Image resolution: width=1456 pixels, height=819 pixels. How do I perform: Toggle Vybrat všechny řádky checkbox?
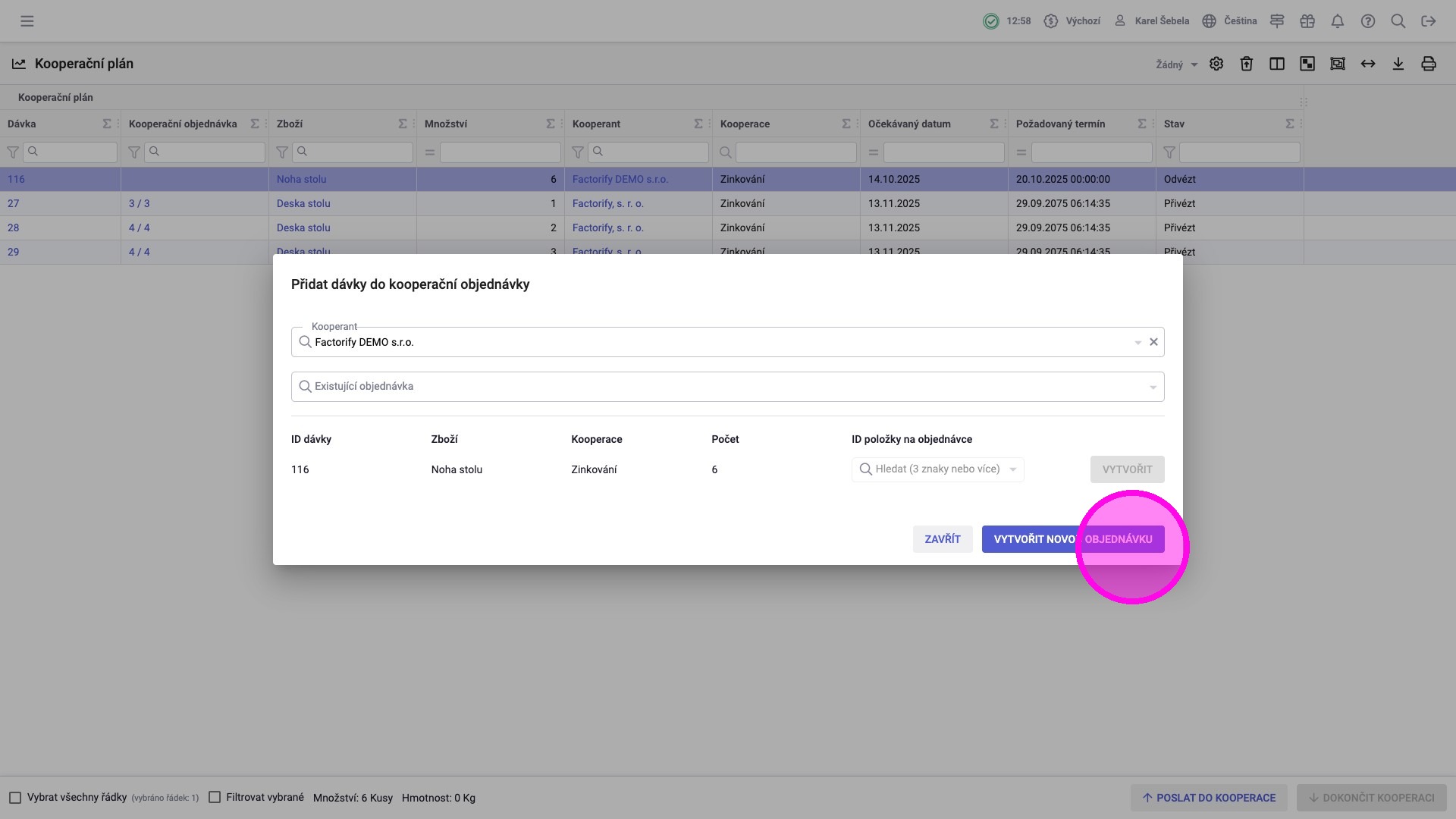[15, 798]
